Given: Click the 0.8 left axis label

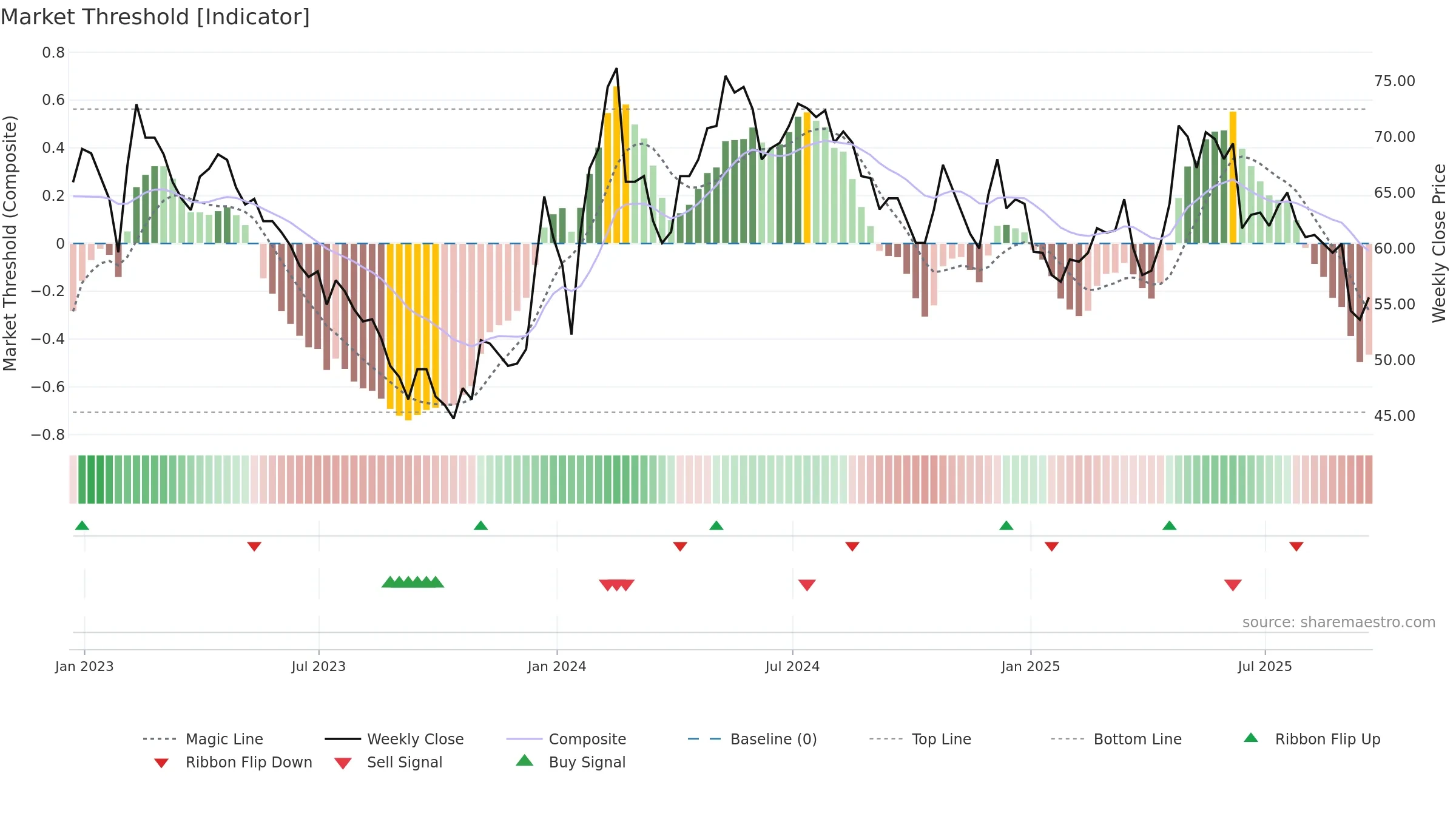Looking at the screenshot, I should [x=53, y=53].
